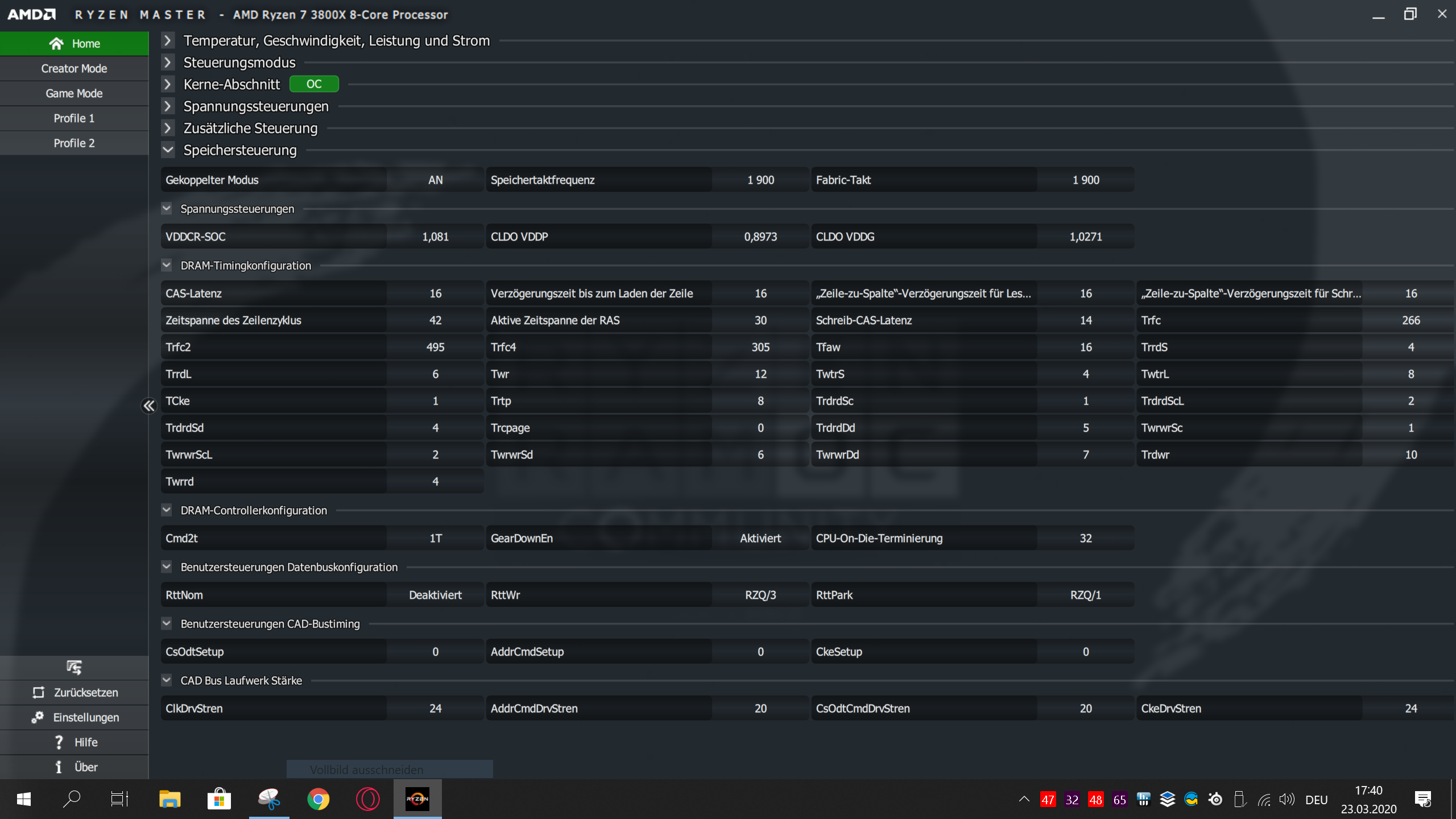Open the Über info item
Image resolution: width=1456 pixels, height=819 pixels.
(x=59, y=767)
